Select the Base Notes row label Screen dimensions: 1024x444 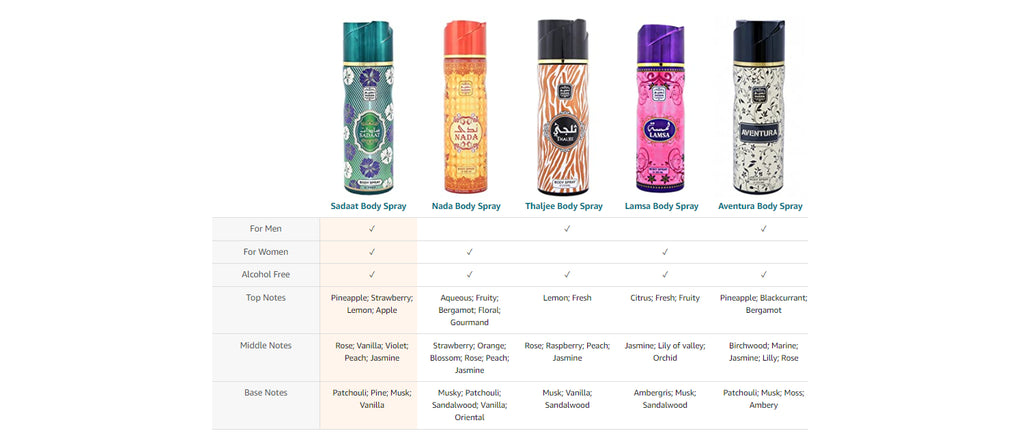point(266,393)
